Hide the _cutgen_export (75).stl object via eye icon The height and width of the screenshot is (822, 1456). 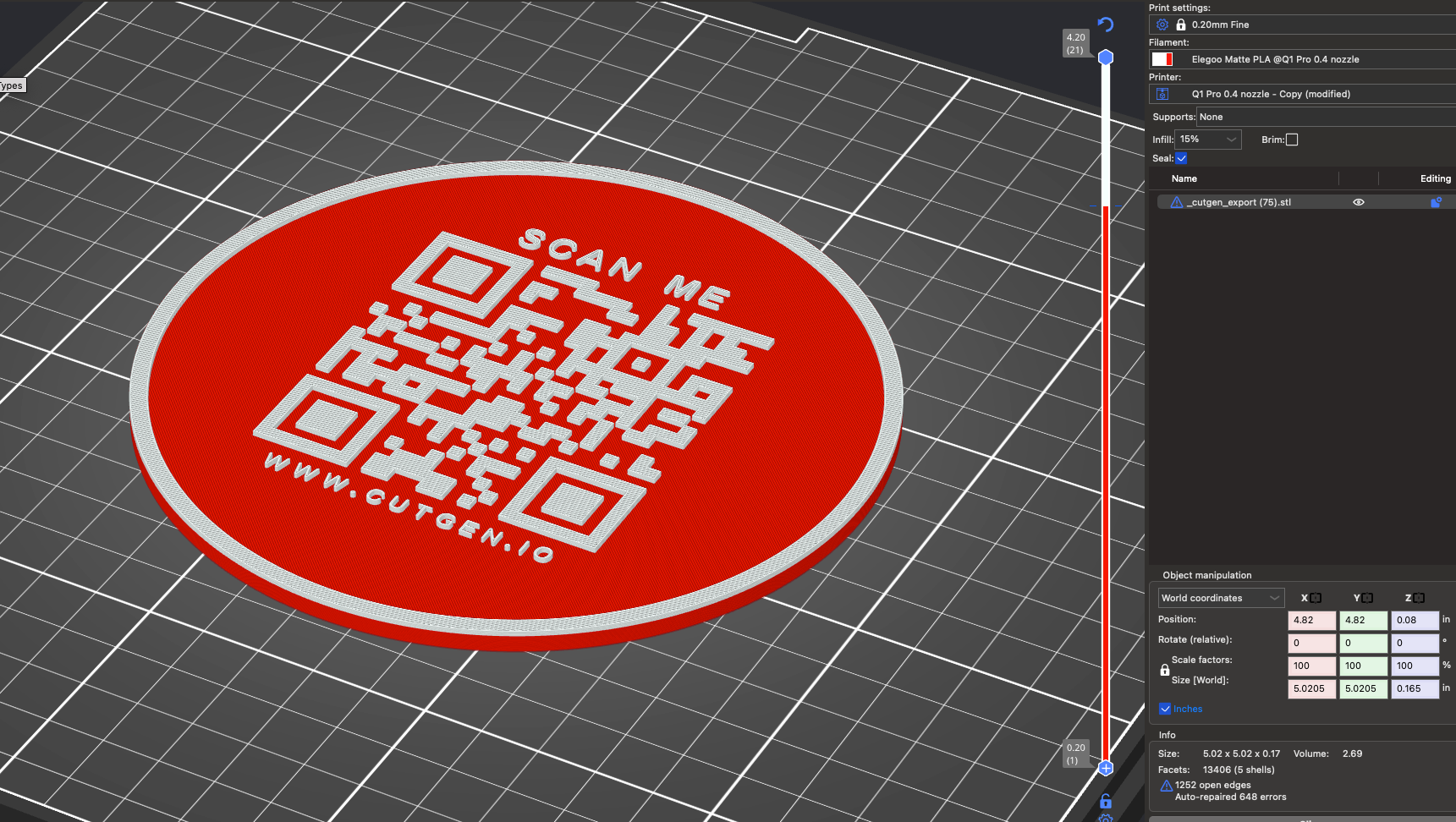point(1359,203)
